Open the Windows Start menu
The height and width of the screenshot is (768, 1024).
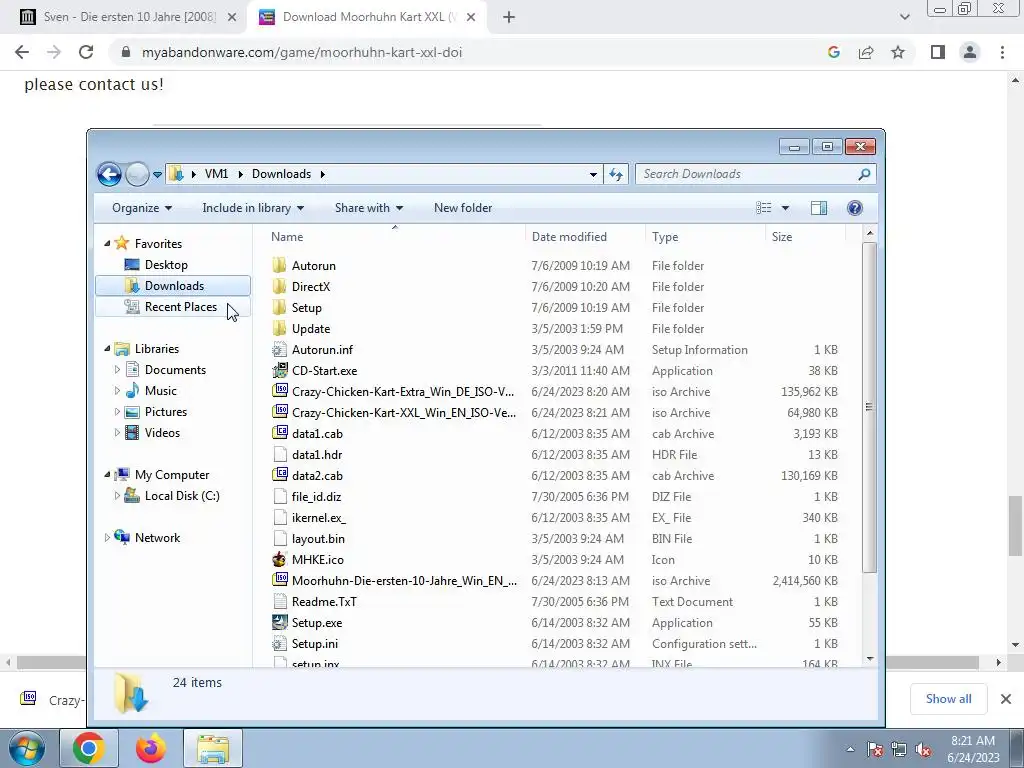pyautogui.click(x=27, y=748)
